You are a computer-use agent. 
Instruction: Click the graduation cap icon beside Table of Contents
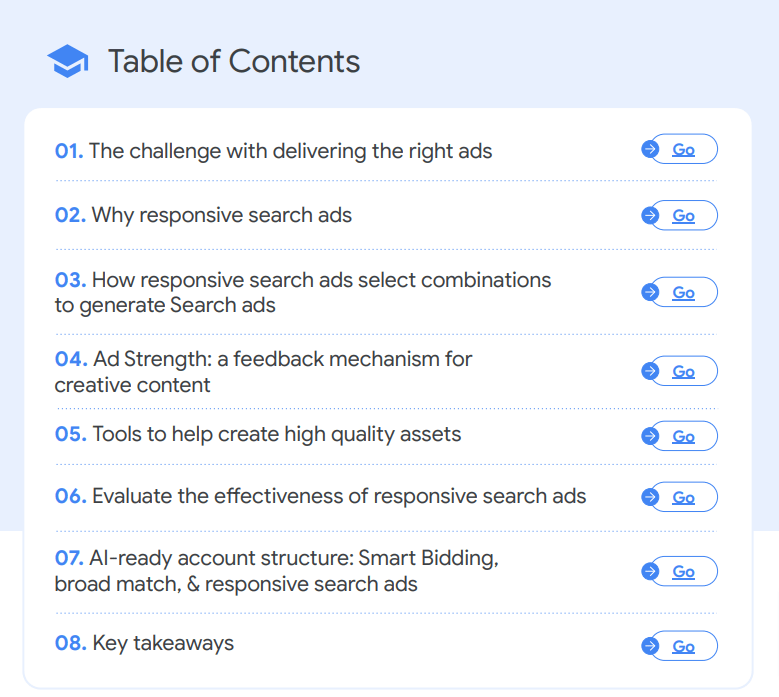click(68, 61)
